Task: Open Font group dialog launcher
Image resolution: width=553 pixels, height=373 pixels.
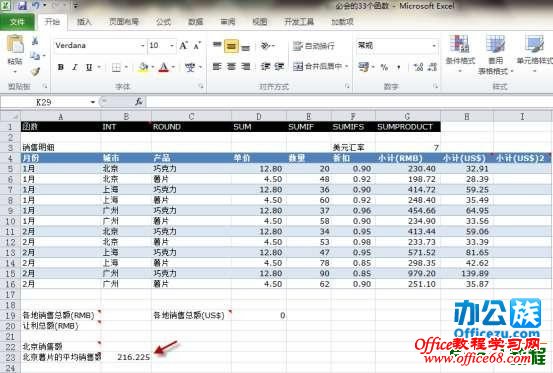Action: tap(201, 86)
